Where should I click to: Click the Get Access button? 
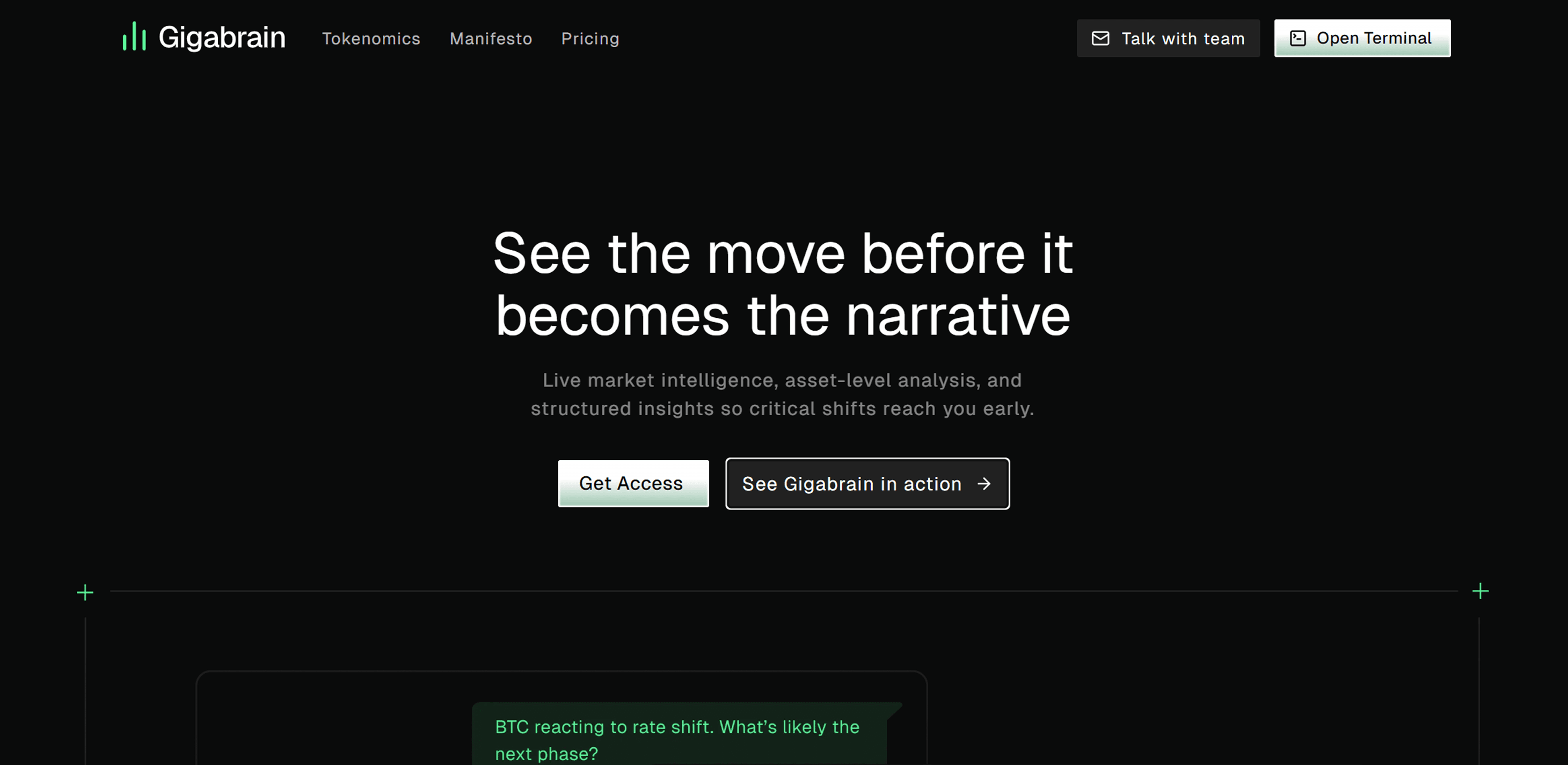(x=633, y=483)
